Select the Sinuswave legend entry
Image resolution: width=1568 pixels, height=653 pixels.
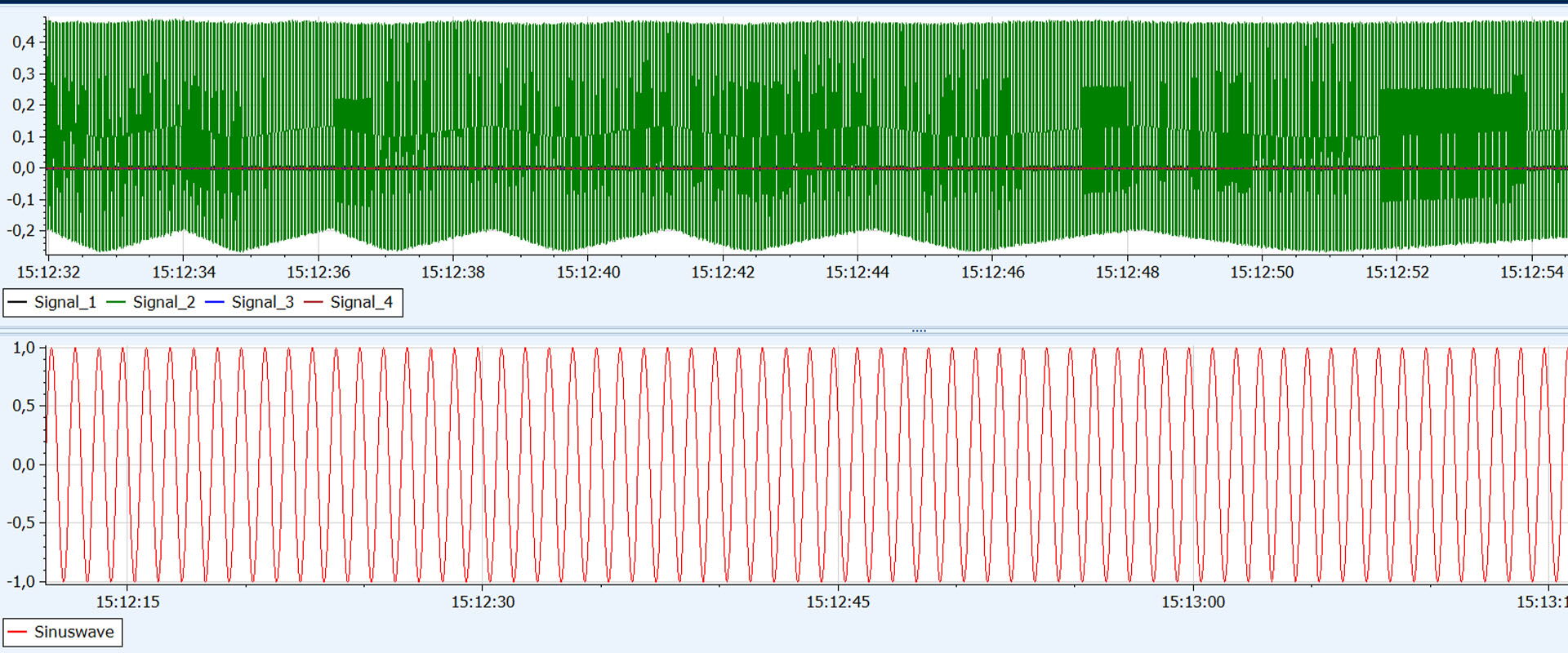(x=63, y=632)
